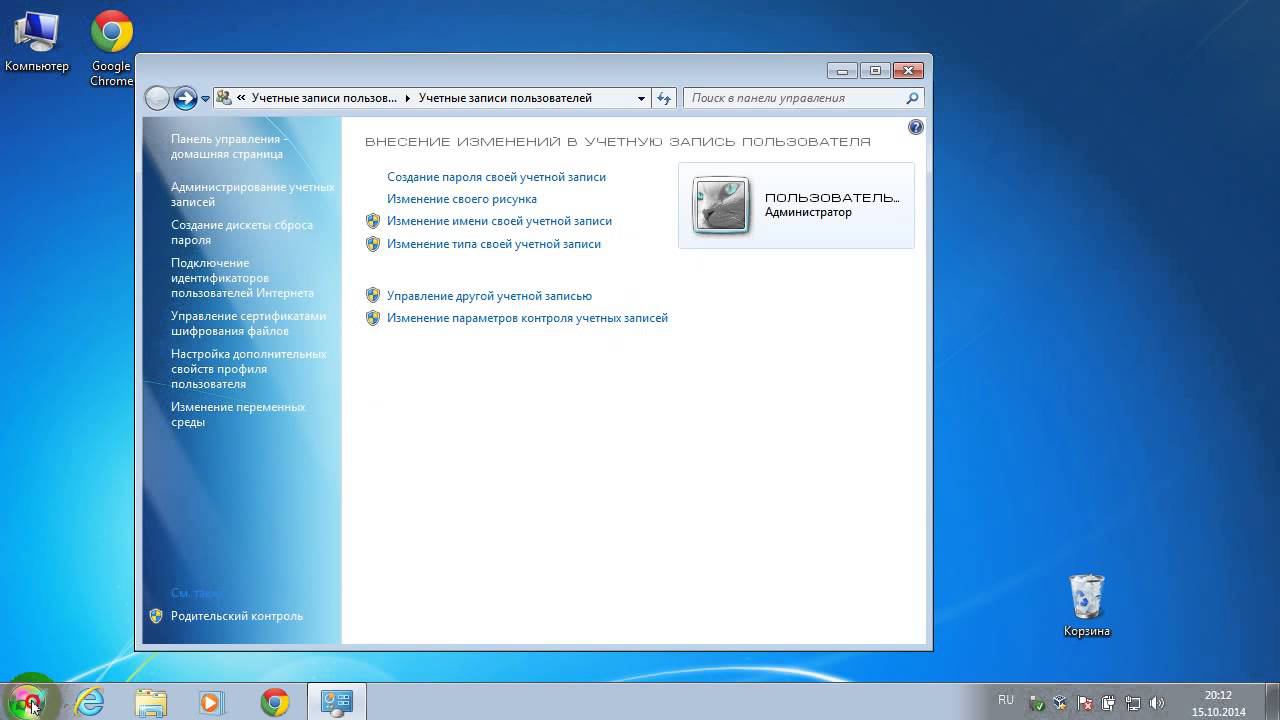Open Google Chrome from the taskbar
The height and width of the screenshot is (720, 1280).
tap(274, 702)
